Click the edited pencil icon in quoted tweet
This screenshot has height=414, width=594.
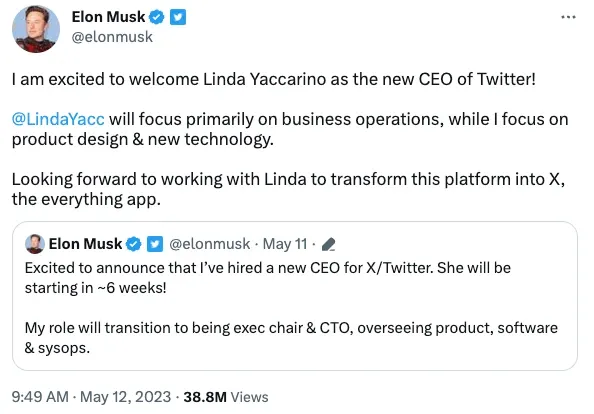click(328, 244)
